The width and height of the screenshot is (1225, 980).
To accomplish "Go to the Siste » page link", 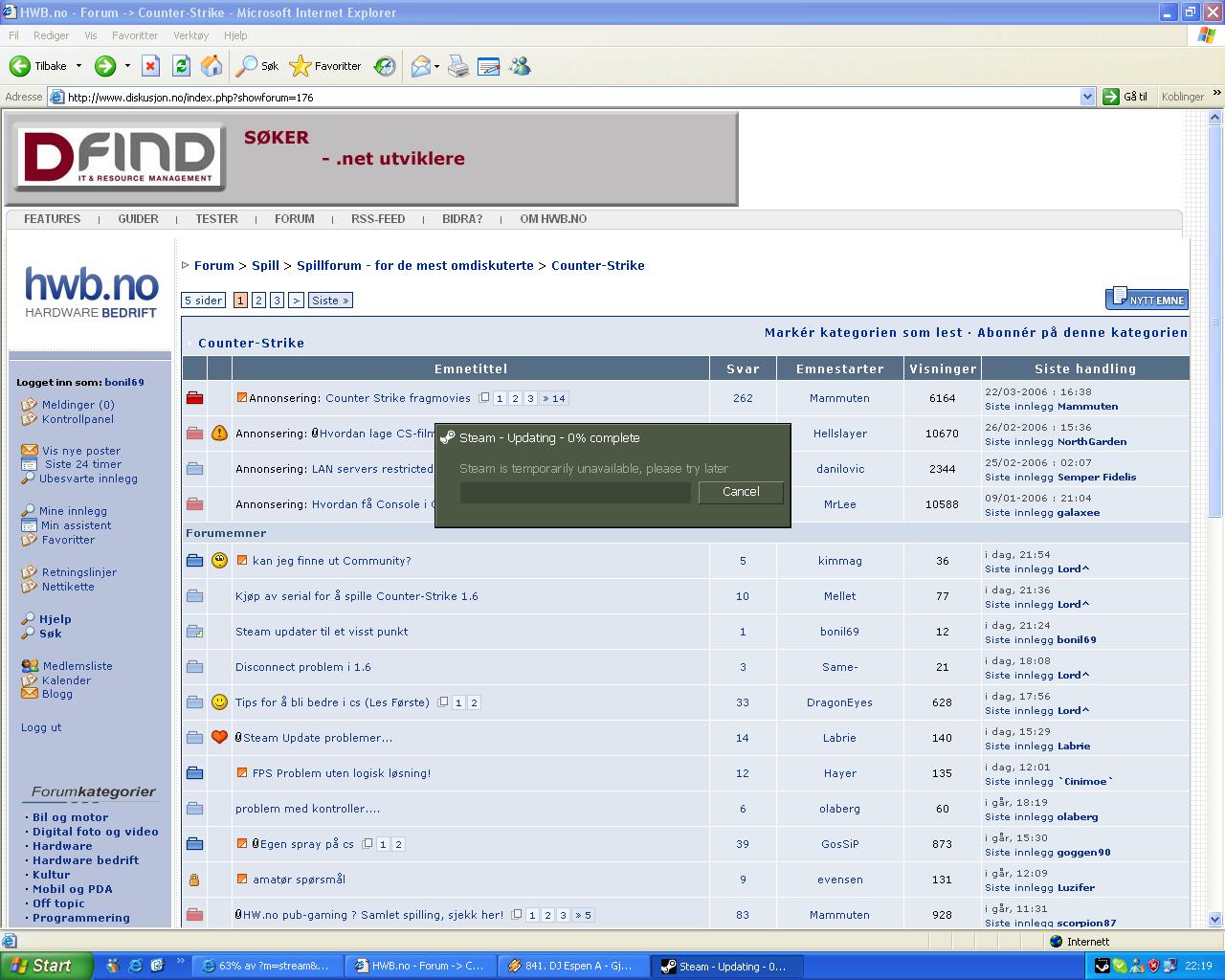I will click(x=330, y=301).
